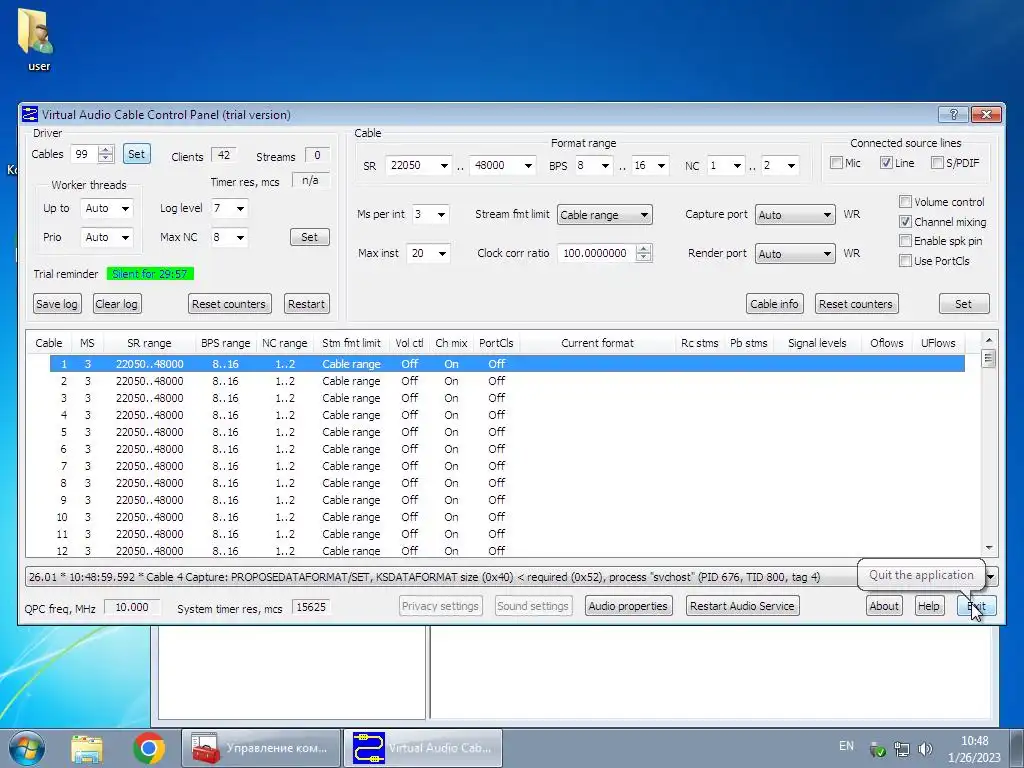Click the Clock corr ratio value field
This screenshot has height=768, width=1024.
[x=596, y=253]
